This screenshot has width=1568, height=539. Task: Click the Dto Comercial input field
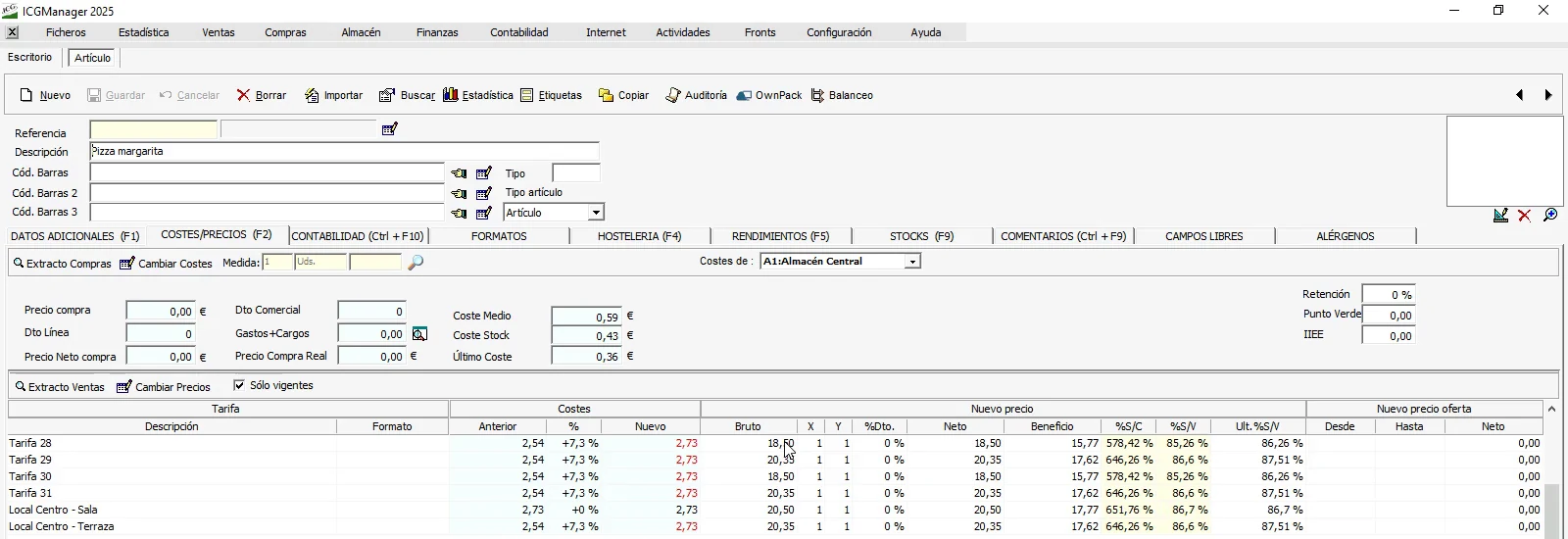pos(371,311)
